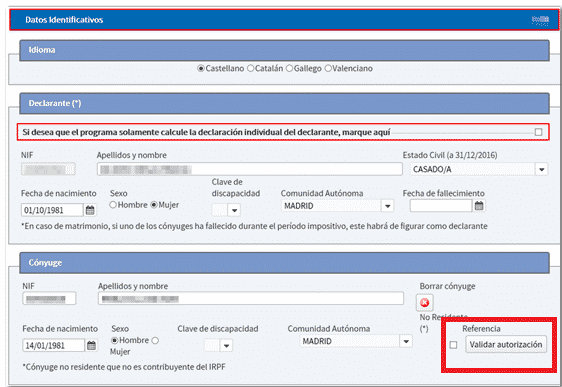
Task: Click declarant birth date field 01/10/1981
Action: [52, 210]
